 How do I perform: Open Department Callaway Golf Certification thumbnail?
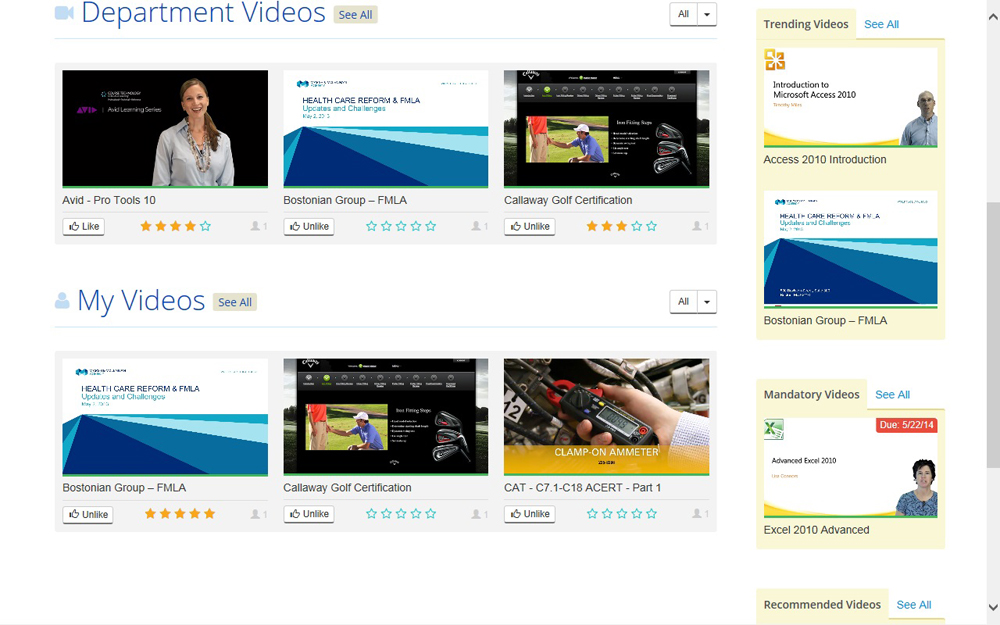[607, 129]
